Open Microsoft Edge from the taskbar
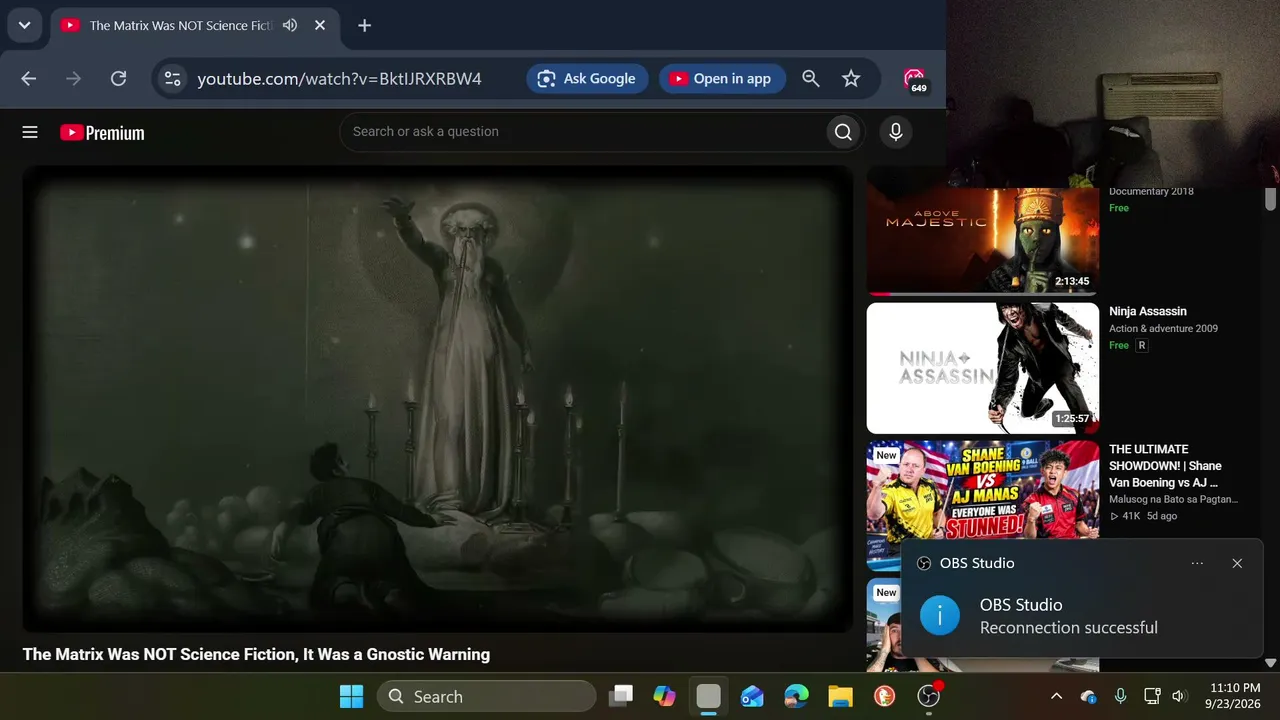This screenshot has height=720, width=1280. coord(796,696)
